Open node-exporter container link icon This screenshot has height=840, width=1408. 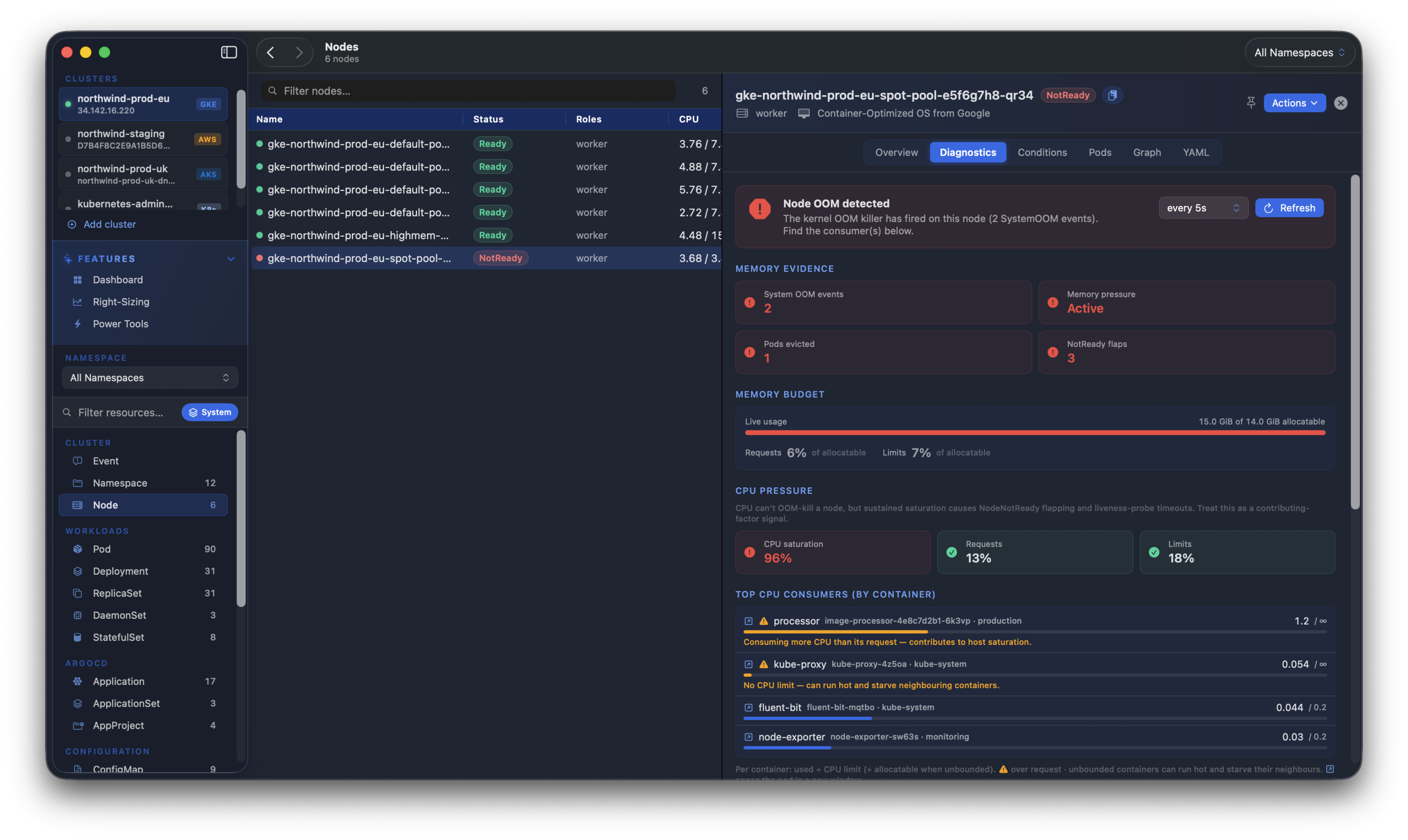pyautogui.click(x=748, y=737)
